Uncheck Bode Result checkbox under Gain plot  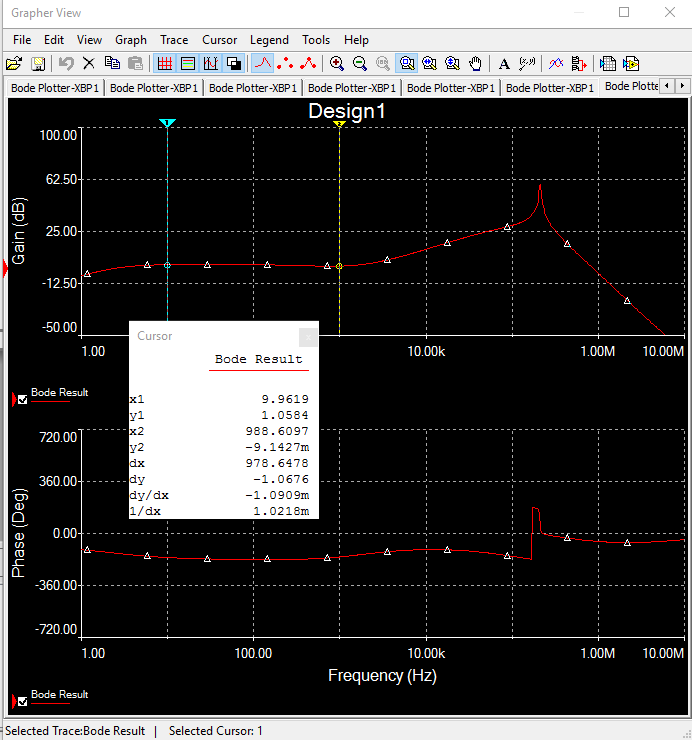pyautogui.click(x=23, y=400)
